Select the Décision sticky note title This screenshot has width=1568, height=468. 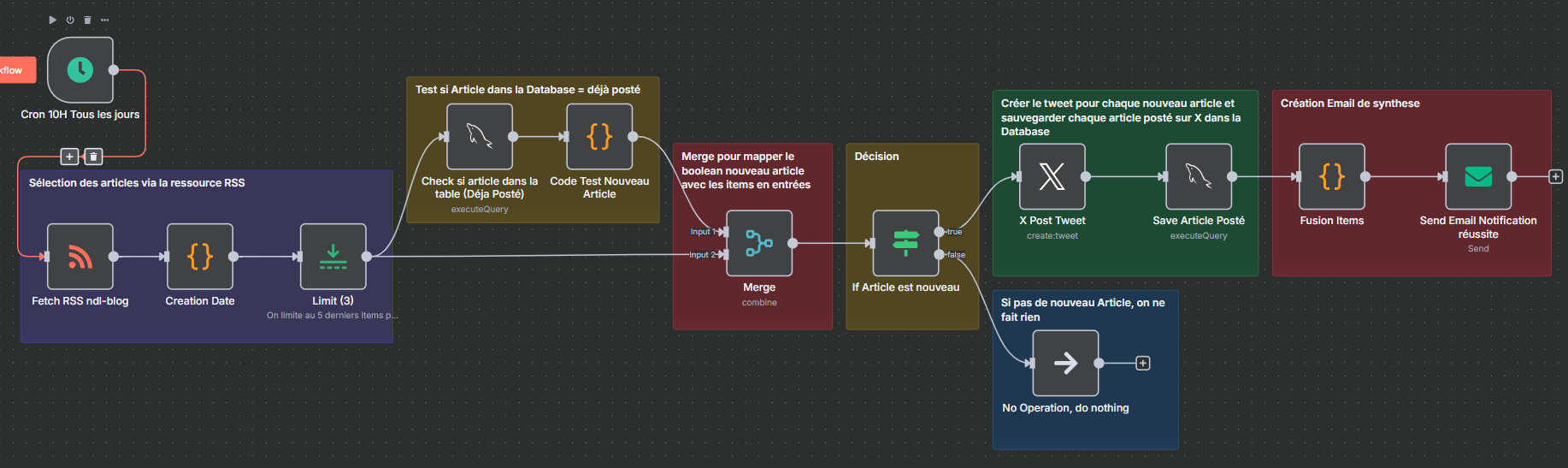point(876,157)
